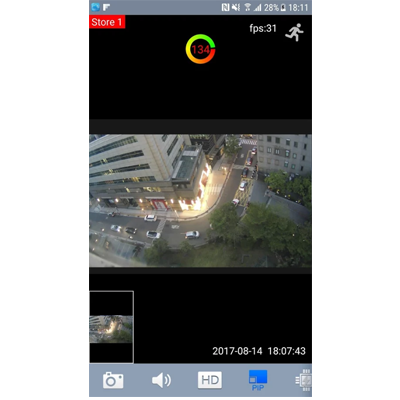This screenshot has width=400, height=400.
Task: Mute audio with the speaker icon
Action: pyautogui.click(x=161, y=380)
